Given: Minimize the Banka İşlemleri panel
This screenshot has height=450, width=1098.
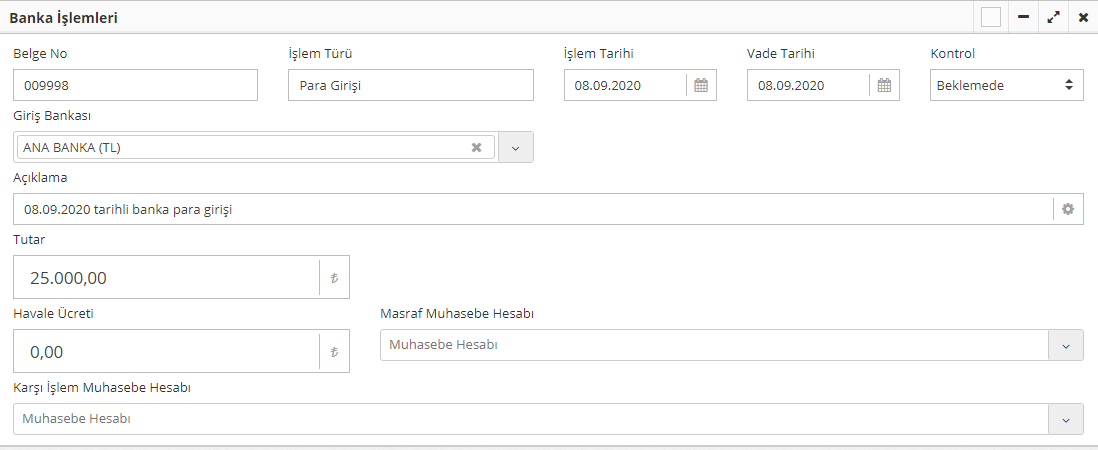Looking at the screenshot, I should 1023,17.
